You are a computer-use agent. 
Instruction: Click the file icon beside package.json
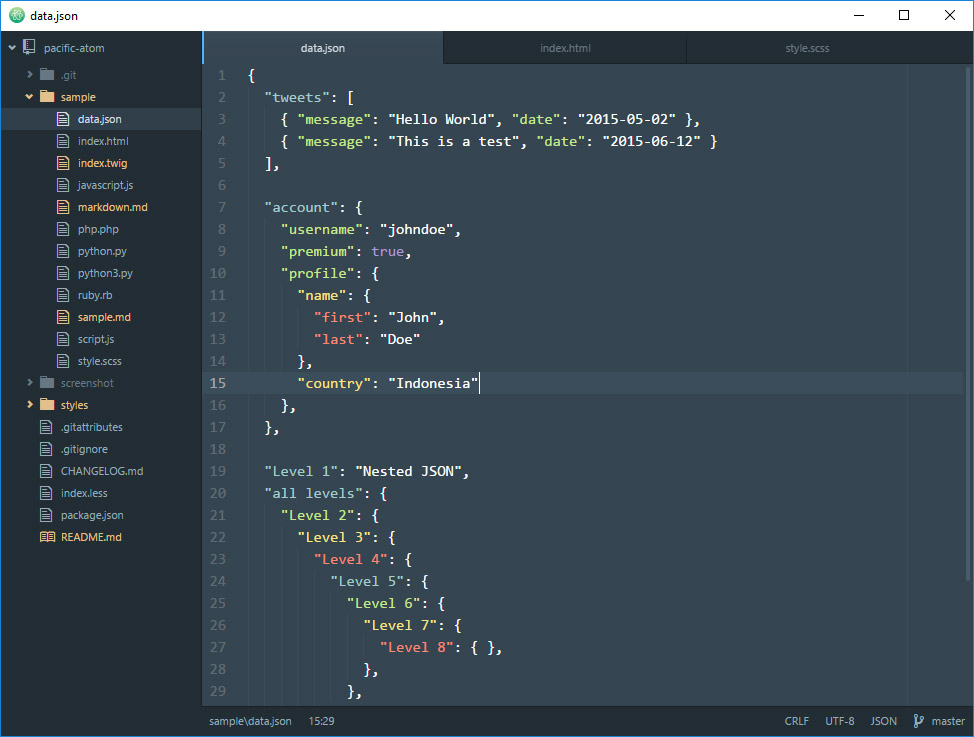pos(47,515)
